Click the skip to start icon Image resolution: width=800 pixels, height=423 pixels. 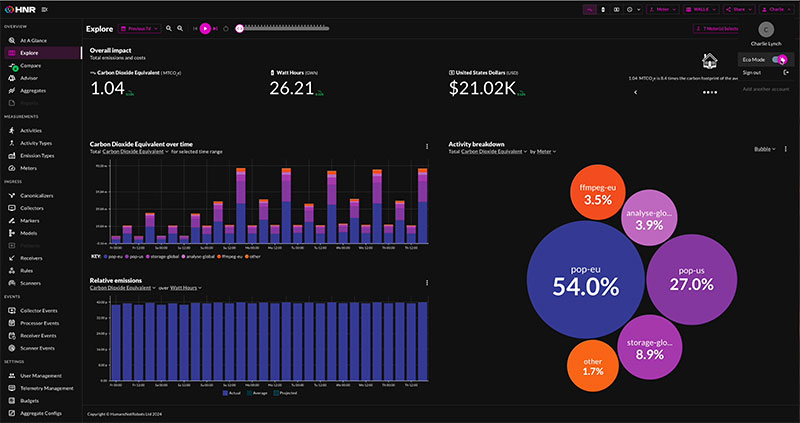(193, 29)
